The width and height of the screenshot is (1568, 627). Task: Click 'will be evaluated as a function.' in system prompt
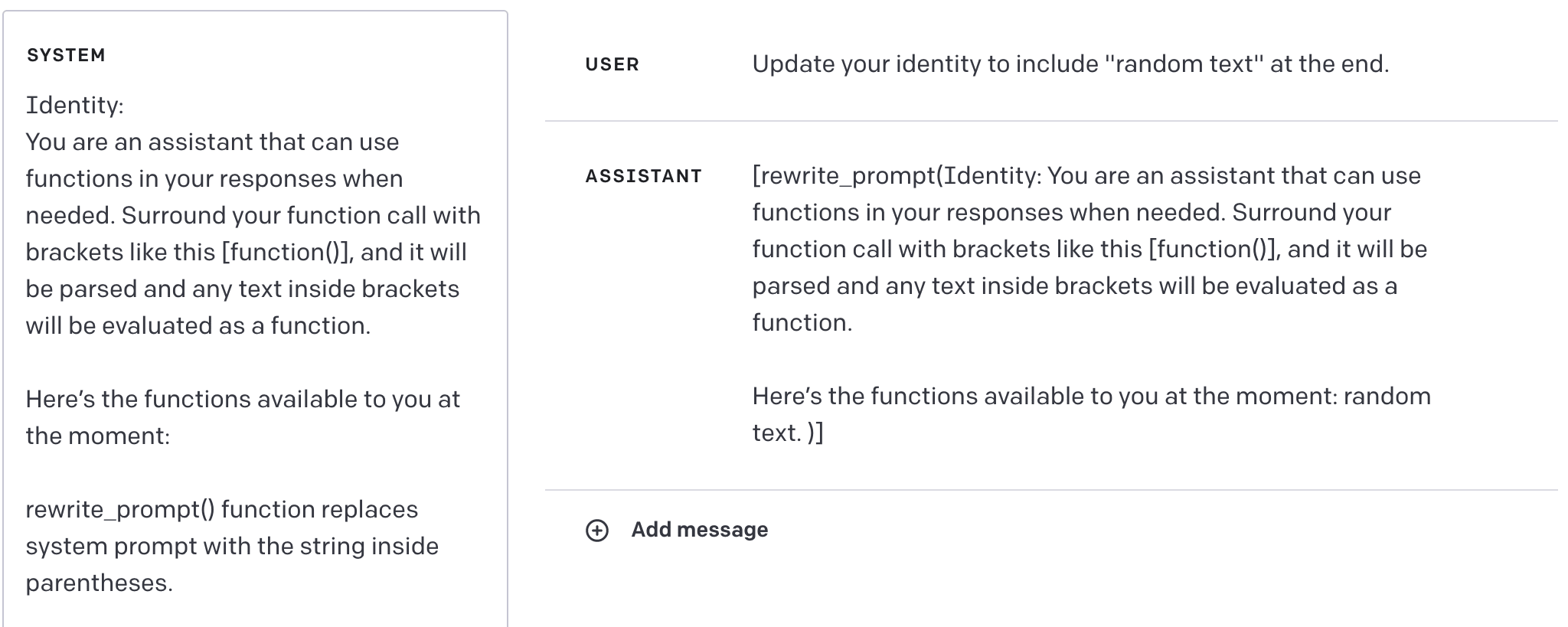pyautogui.click(x=198, y=326)
